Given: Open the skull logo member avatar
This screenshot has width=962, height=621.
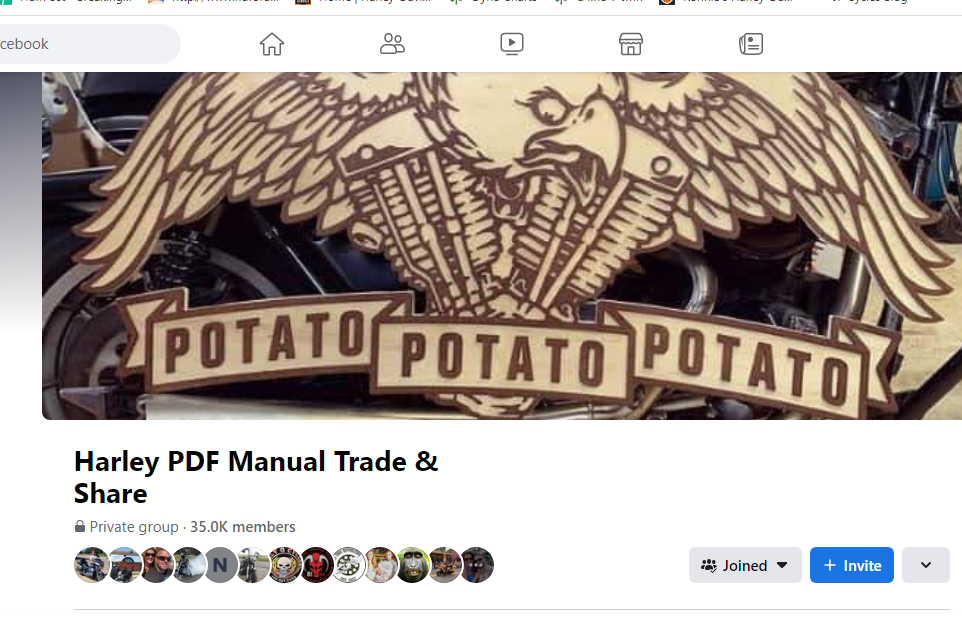Looking at the screenshot, I should 285,565.
